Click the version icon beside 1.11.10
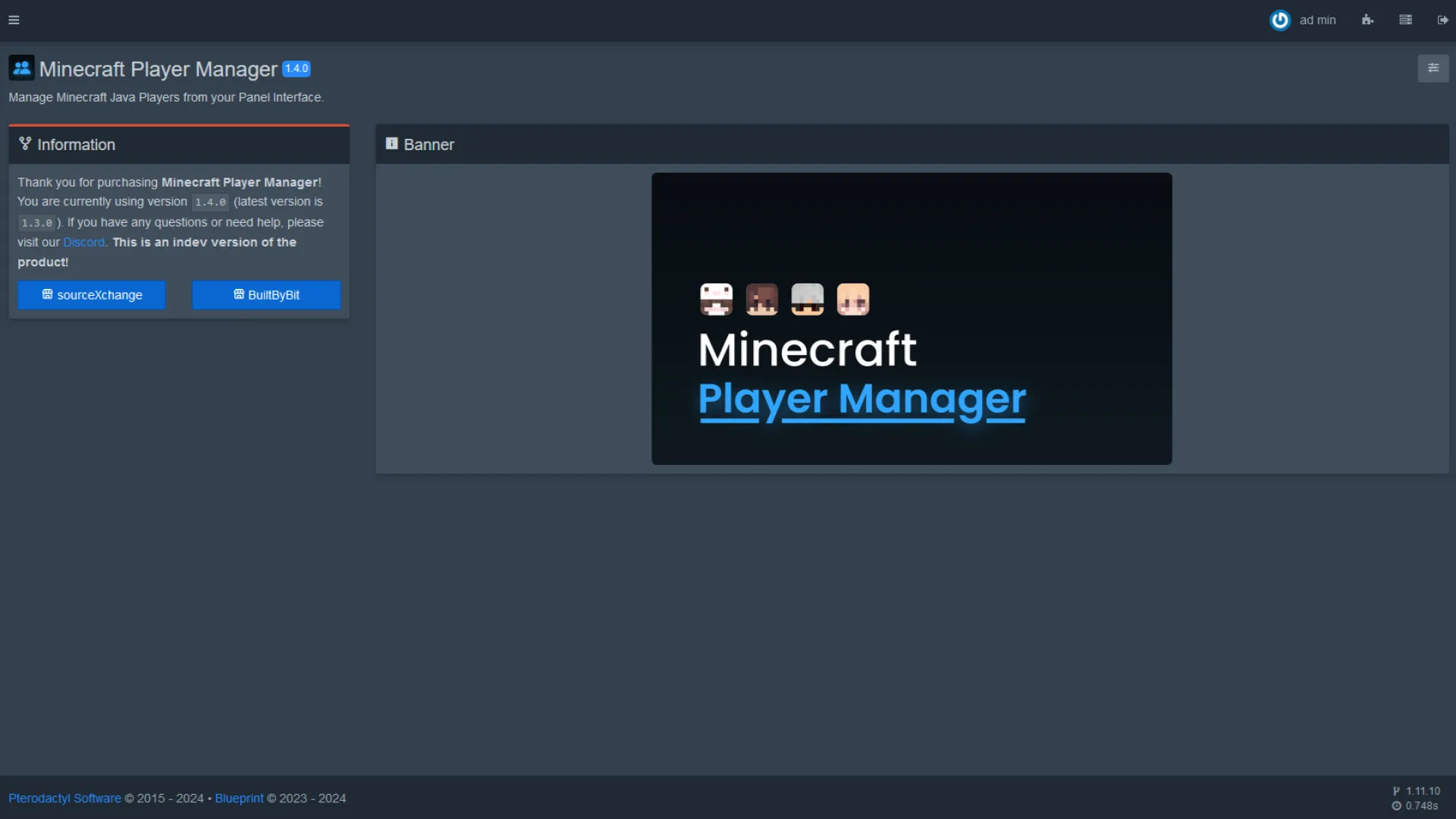This screenshot has height=819, width=1456. click(1398, 790)
